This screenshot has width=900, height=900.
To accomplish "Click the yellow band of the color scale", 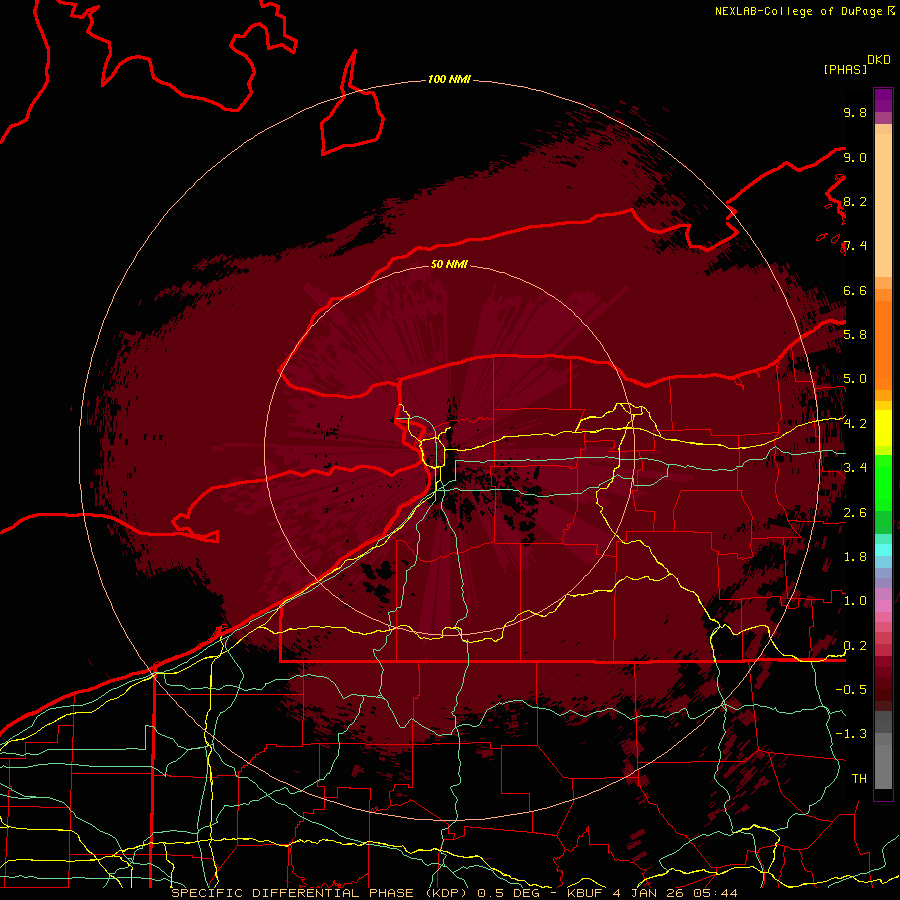I will point(883,428).
